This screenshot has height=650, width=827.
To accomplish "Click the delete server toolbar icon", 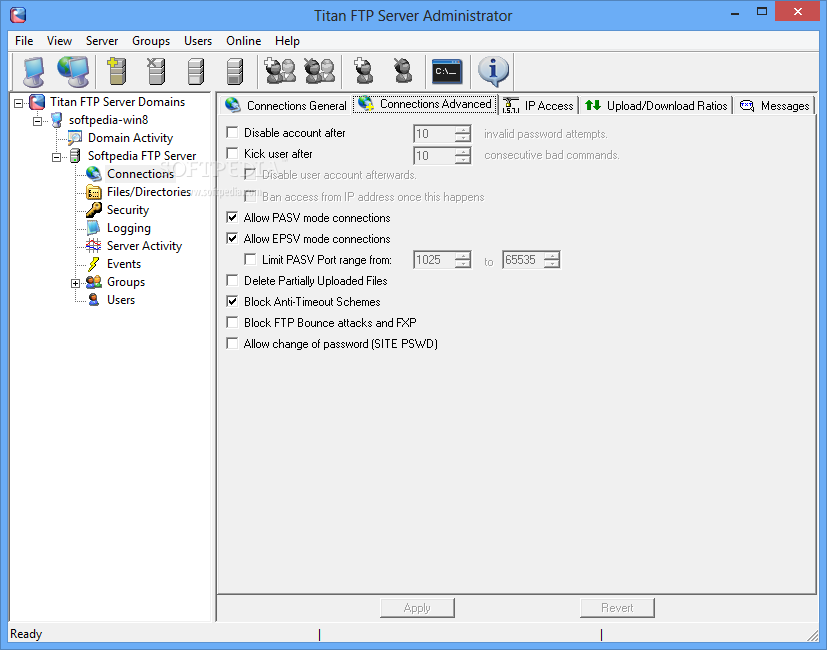I will coord(156,71).
